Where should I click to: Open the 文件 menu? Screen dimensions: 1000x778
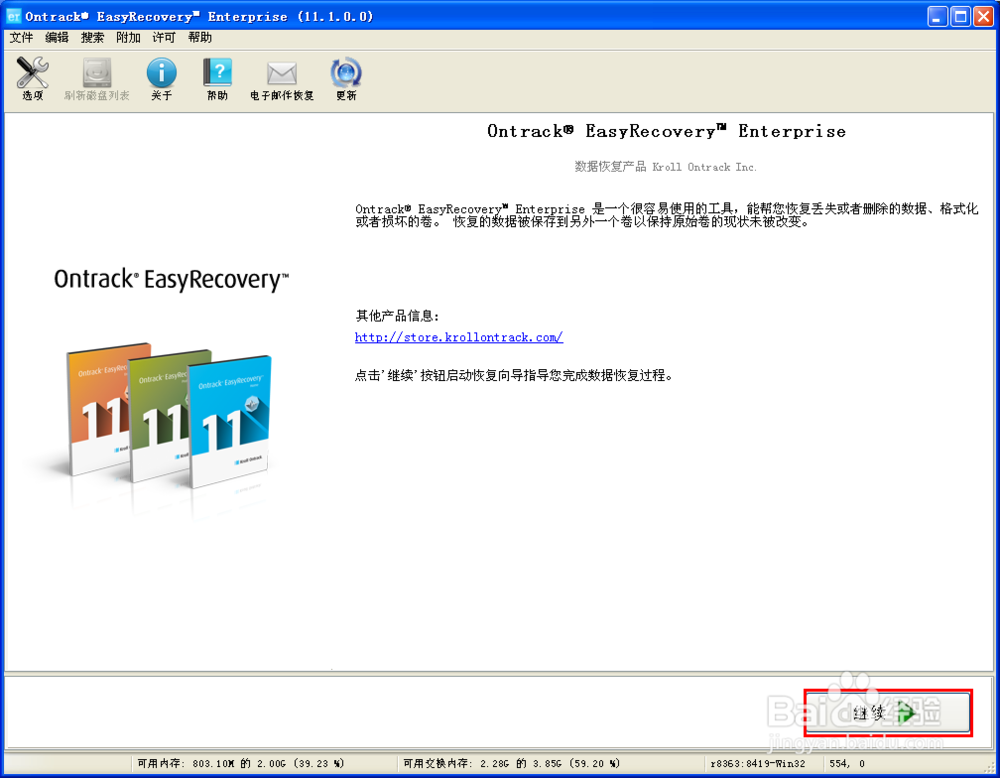pyautogui.click(x=21, y=38)
